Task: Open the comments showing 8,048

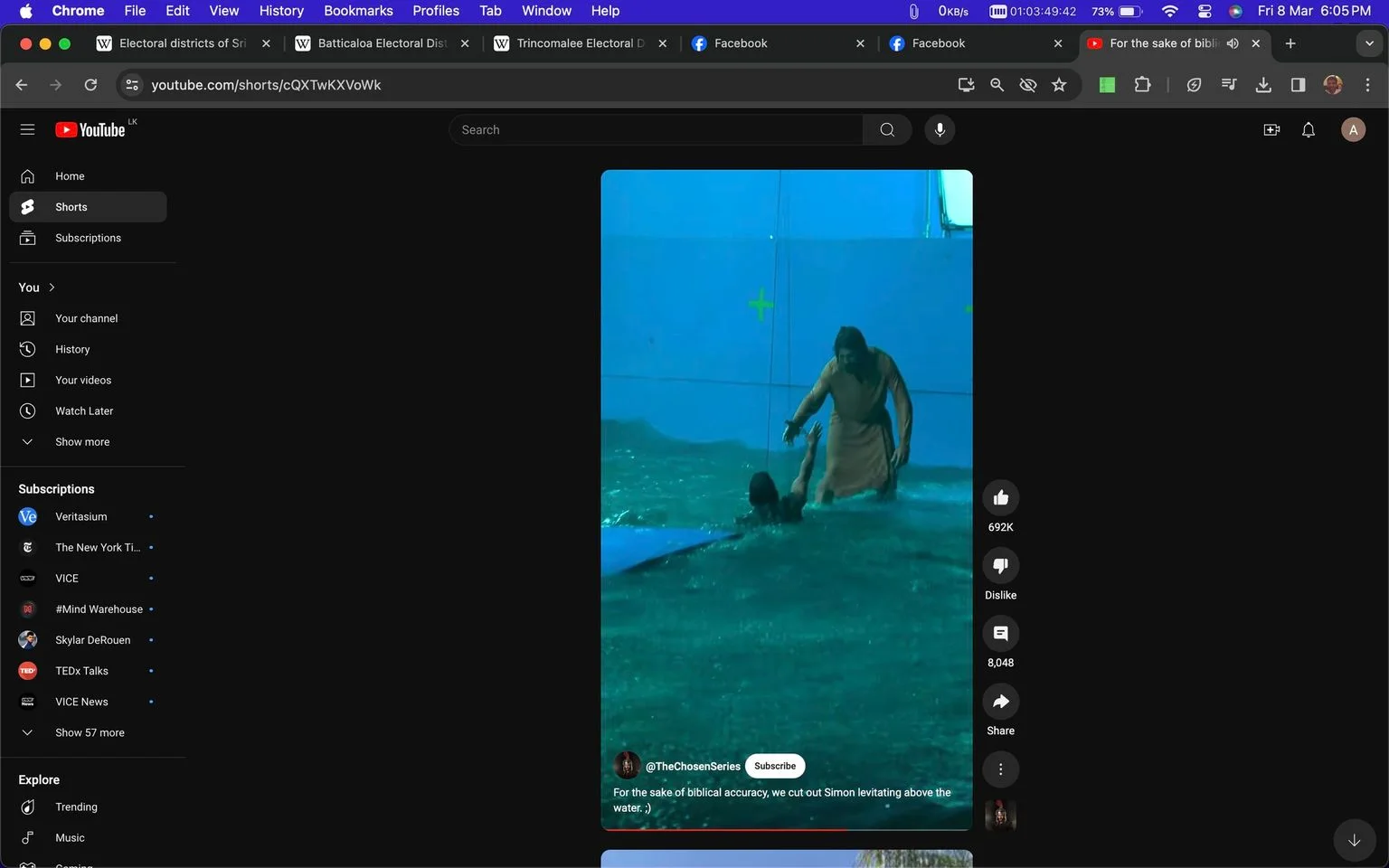Action: coord(1000,634)
